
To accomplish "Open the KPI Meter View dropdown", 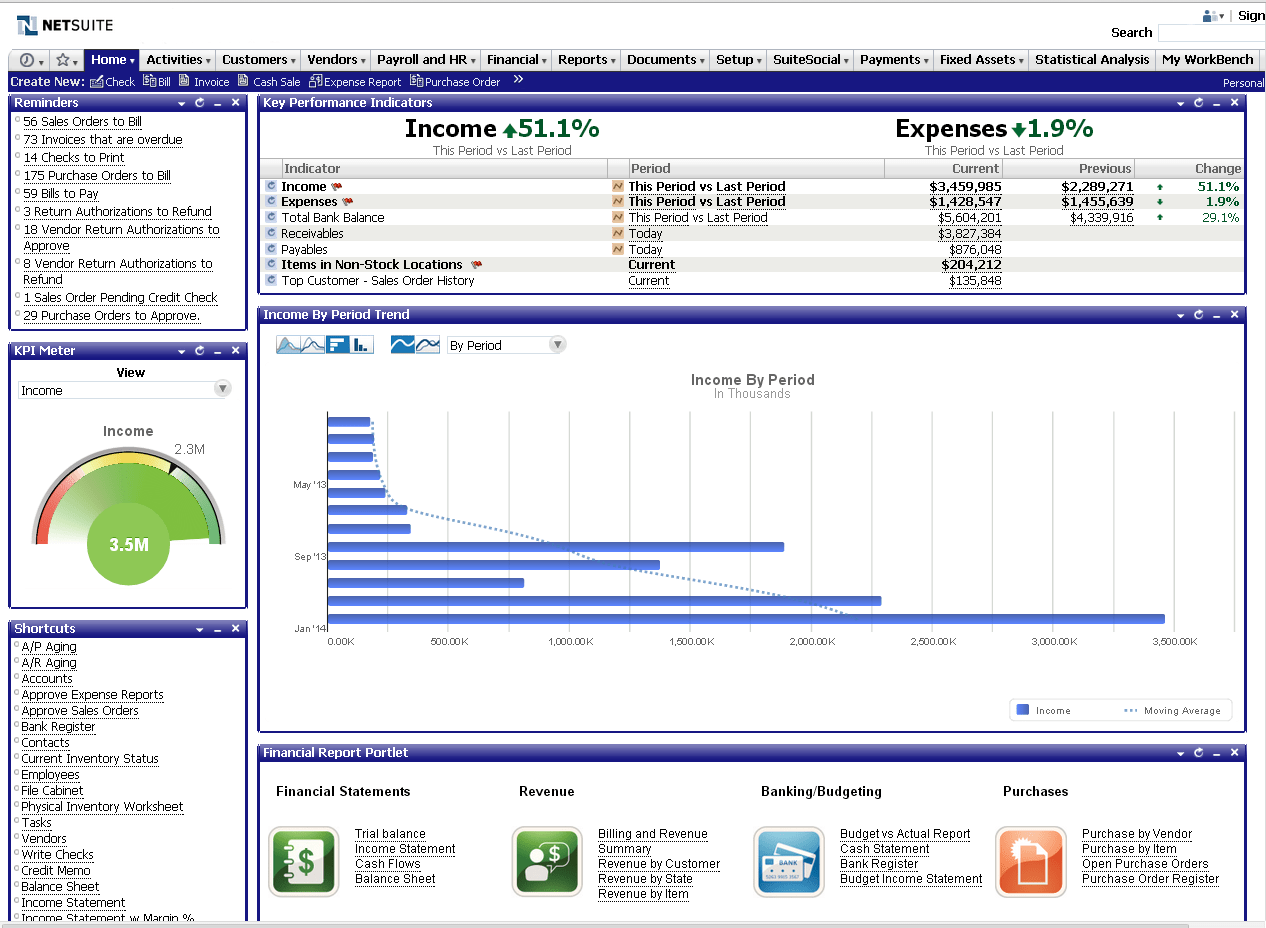I will tap(223, 389).
